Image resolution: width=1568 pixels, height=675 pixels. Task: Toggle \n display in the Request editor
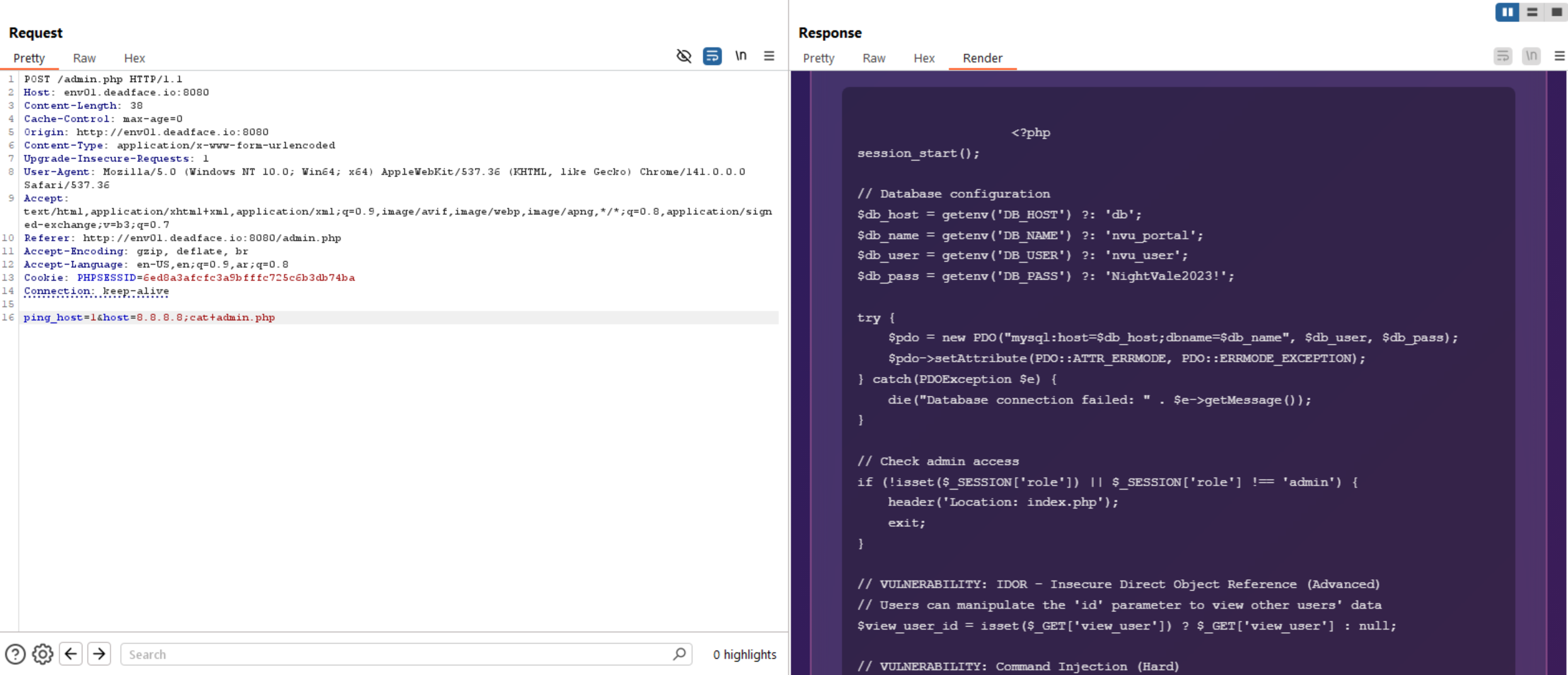click(741, 56)
